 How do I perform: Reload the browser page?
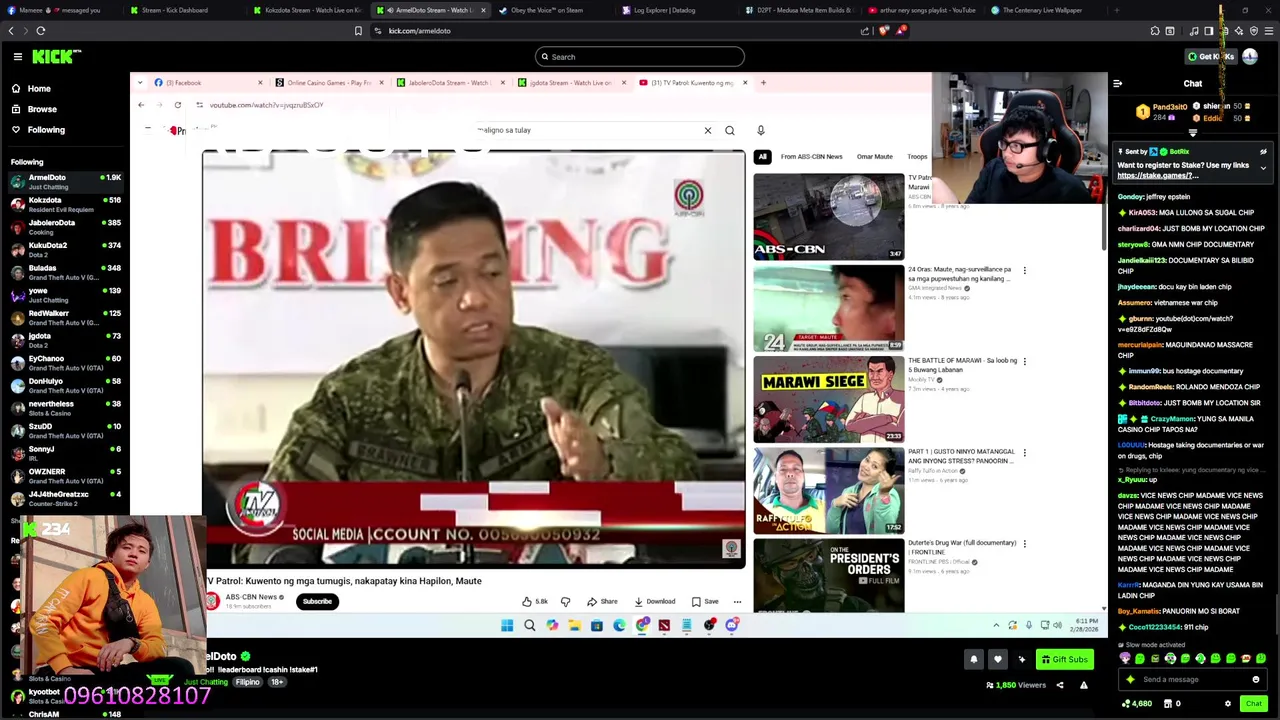pos(41,31)
